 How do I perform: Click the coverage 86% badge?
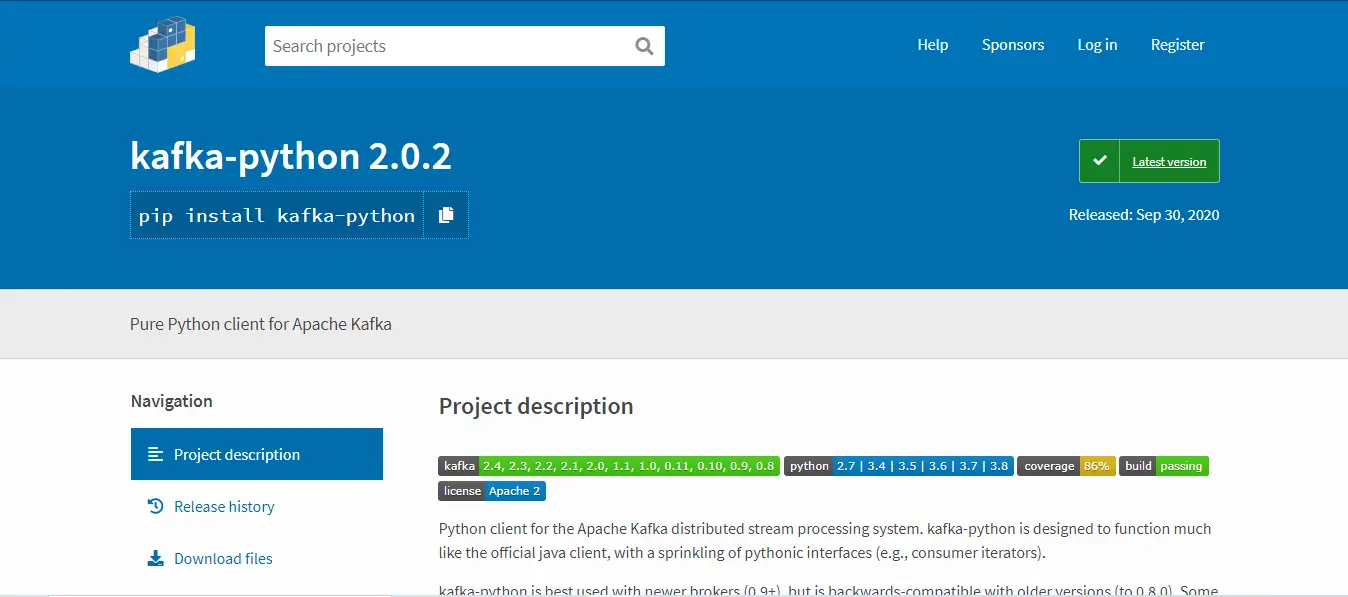[x=1066, y=466]
